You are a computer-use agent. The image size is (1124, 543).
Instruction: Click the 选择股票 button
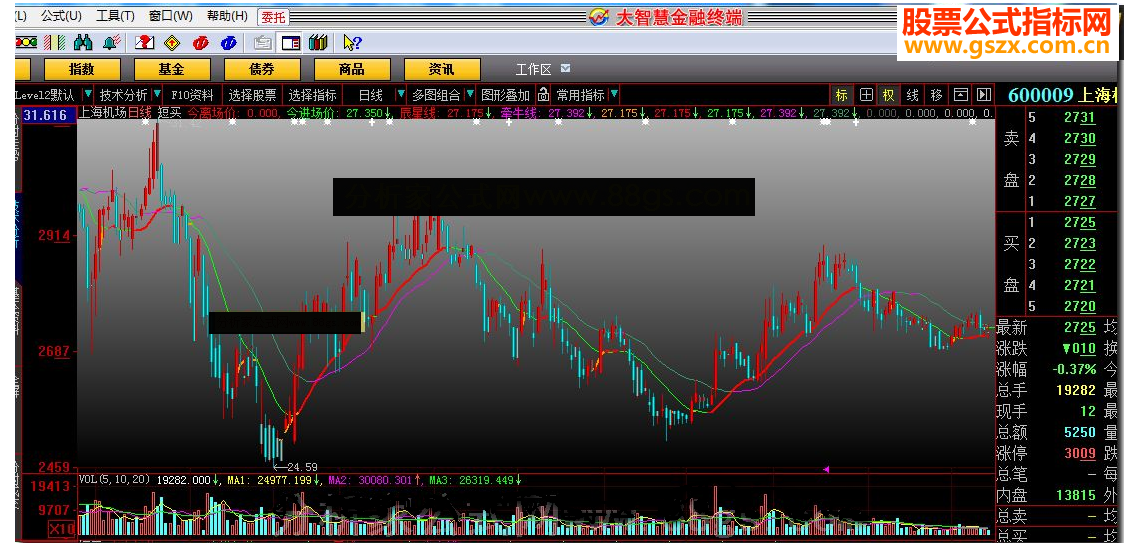253,95
